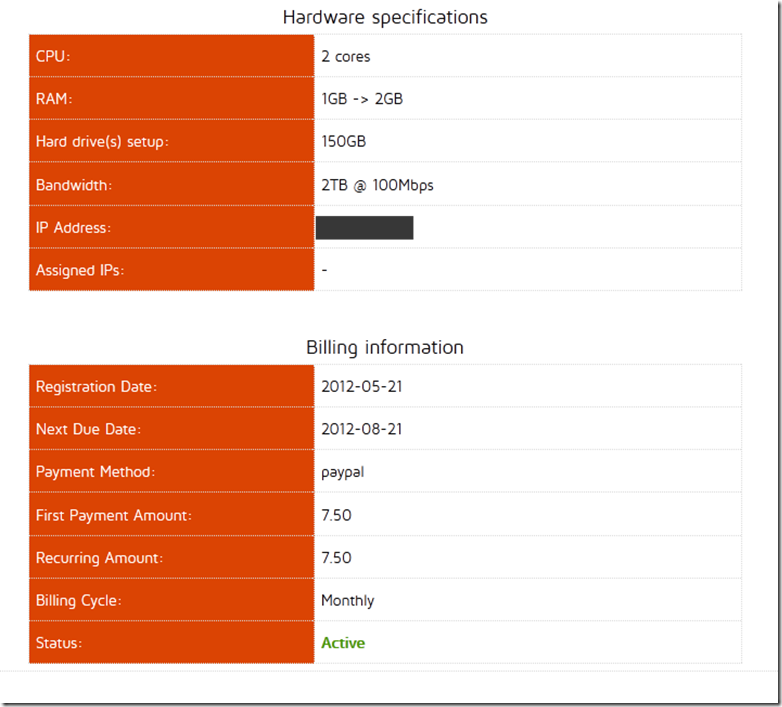Click the 'Billing information' heading
The width and height of the screenshot is (782, 707).
point(385,348)
